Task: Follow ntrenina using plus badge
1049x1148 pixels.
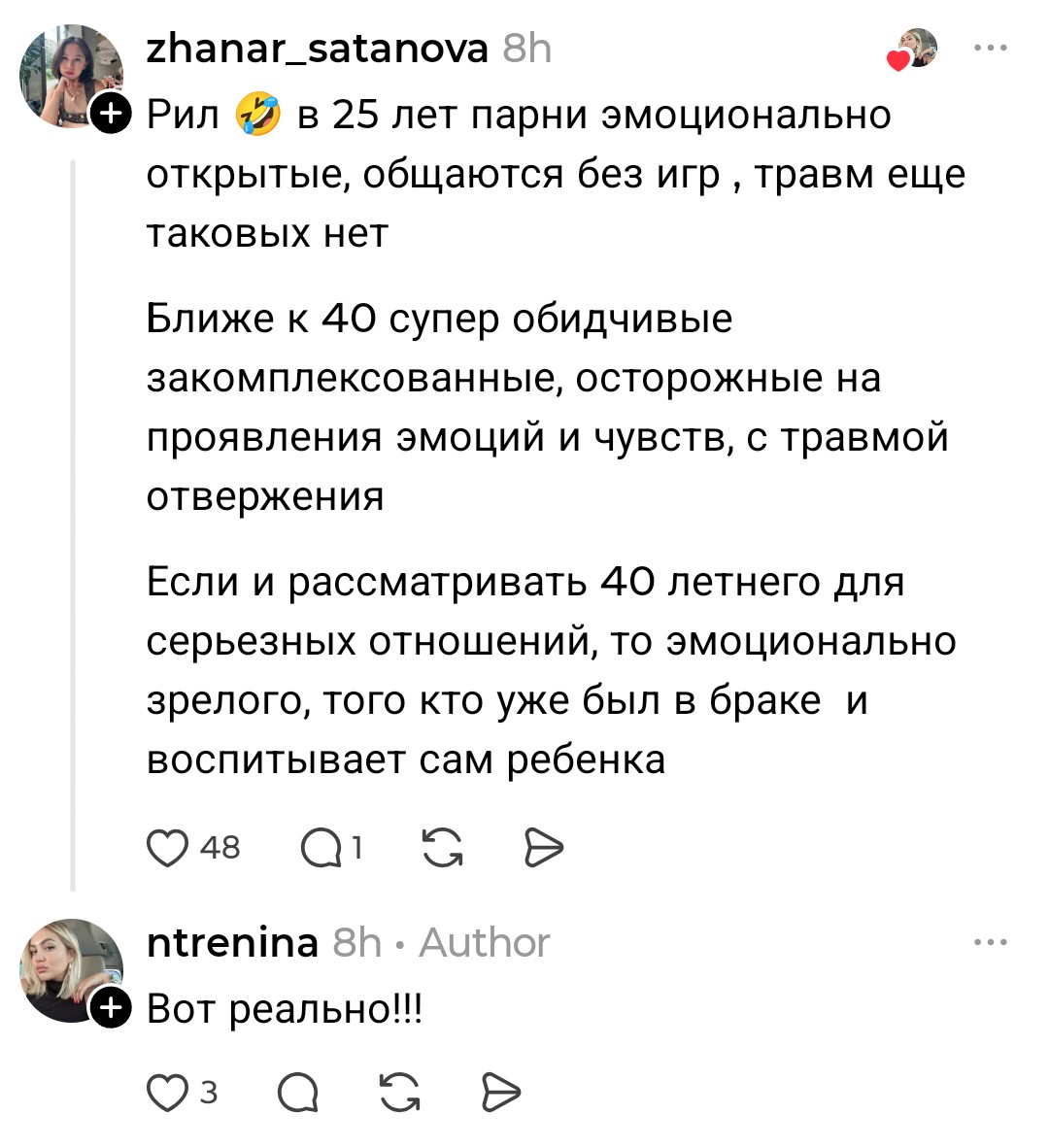Action: [x=112, y=1008]
